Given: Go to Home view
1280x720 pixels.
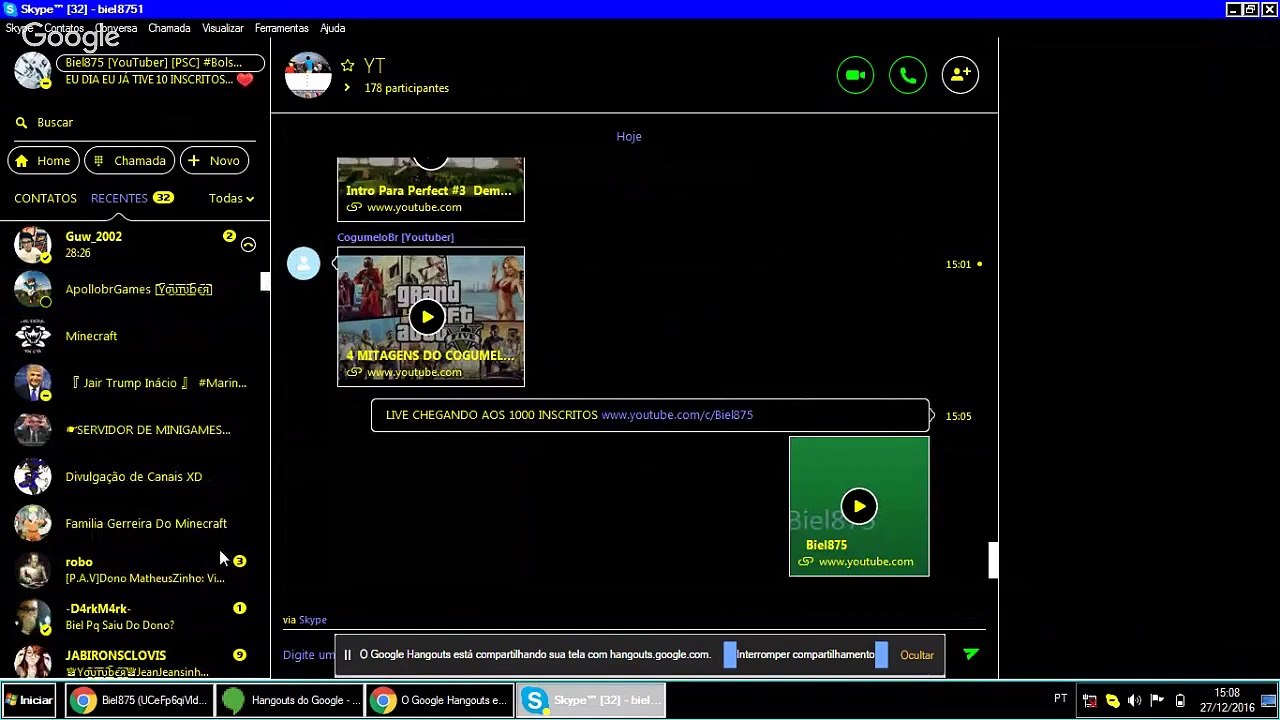Looking at the screenshot, I should point(43,160).
